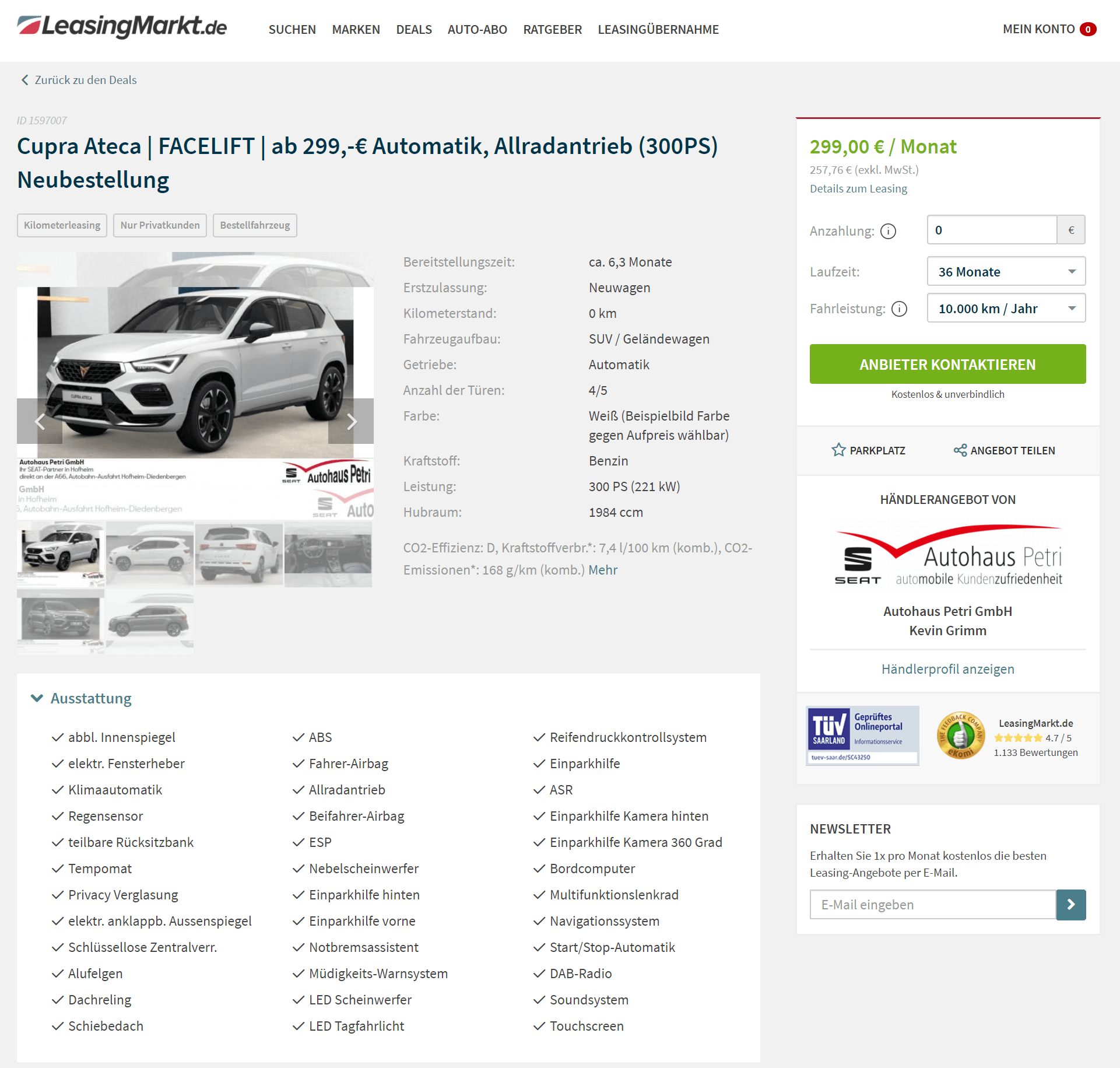Screen dimensions: 1120x1068
Task: Click the Einparkhilfe Kamera 360 Grad entry
Action: pyautogui.click(x=636, y=842)
